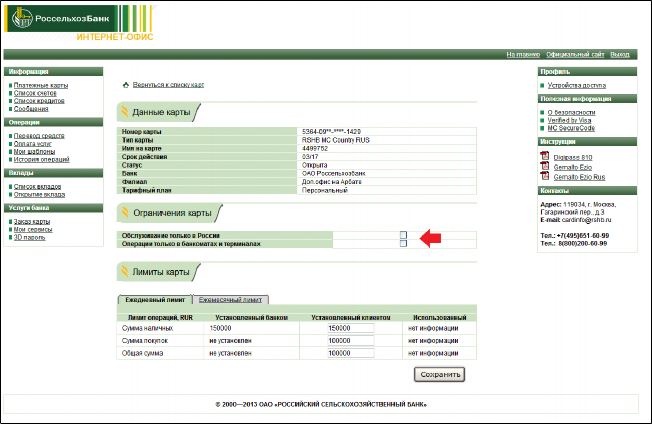Click the Общая сумма row label
The height and width of the screenshot is (424, 652).
142,353
